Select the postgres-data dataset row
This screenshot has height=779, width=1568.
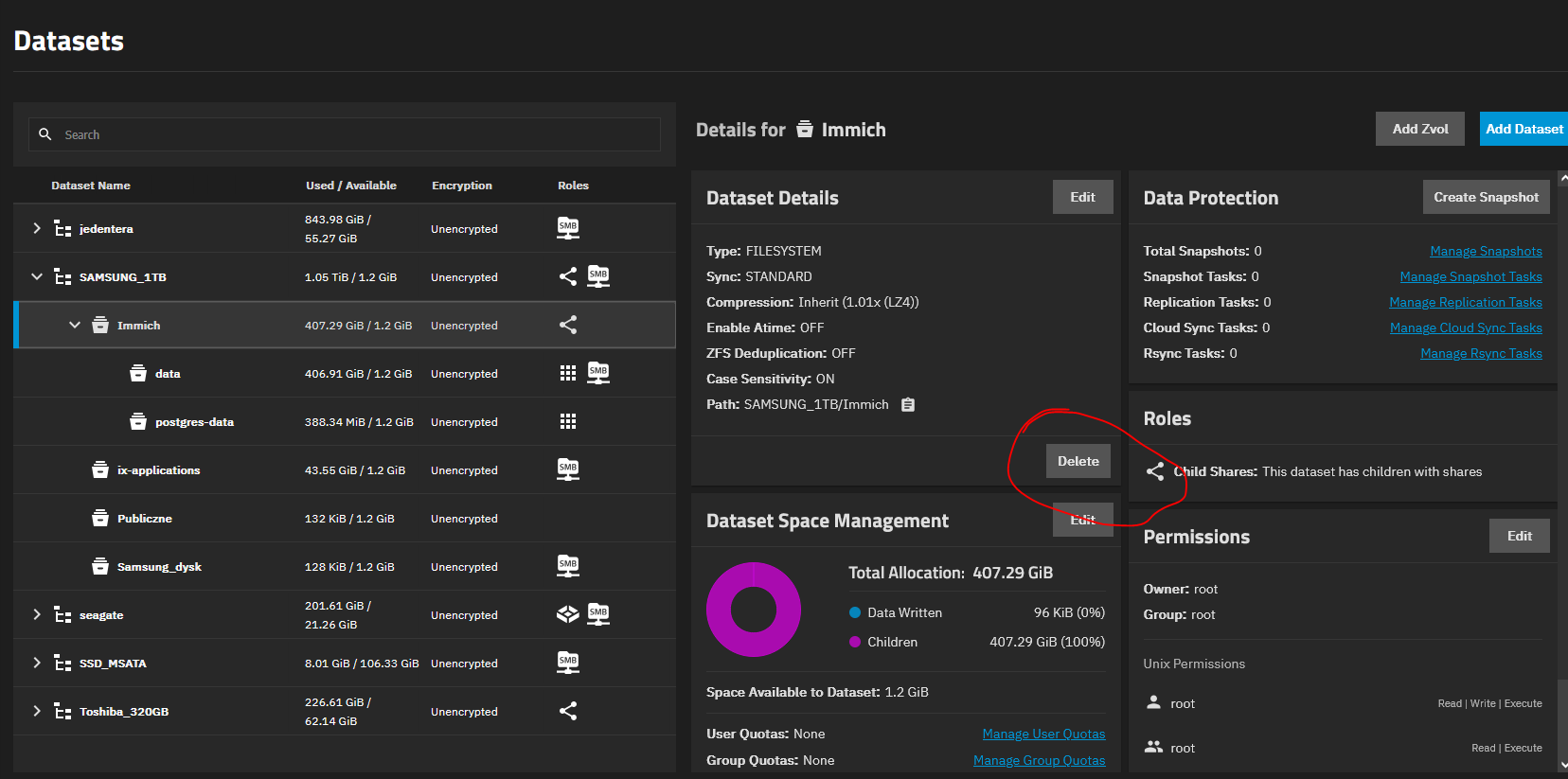click(194, 422)
